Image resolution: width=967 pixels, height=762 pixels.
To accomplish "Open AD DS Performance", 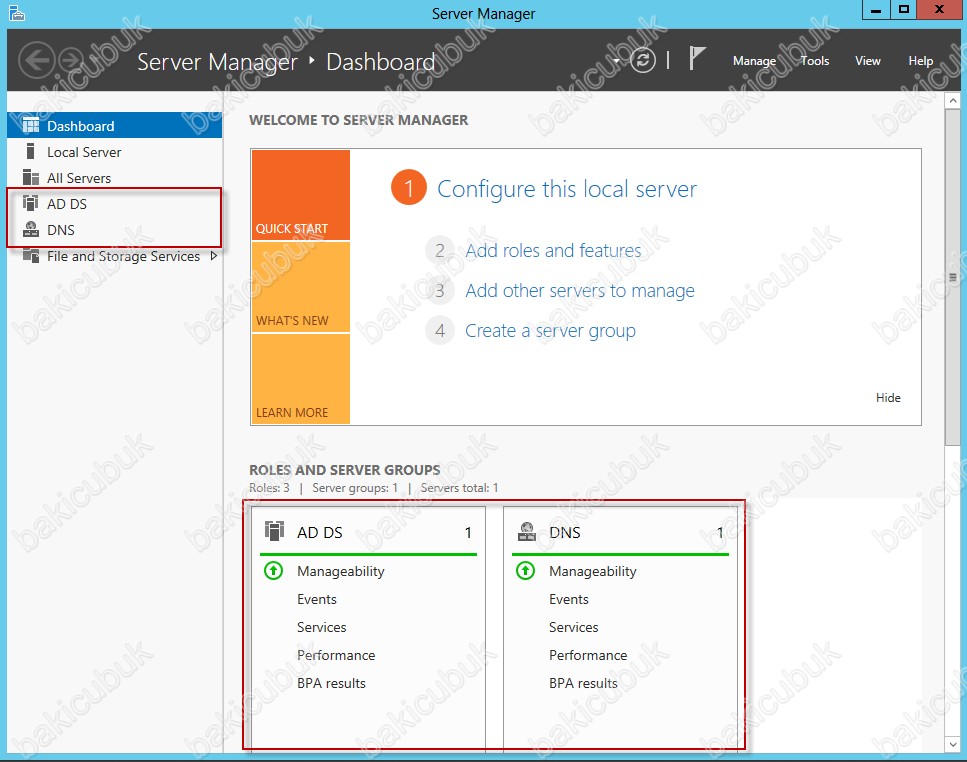I will point(336,655).
